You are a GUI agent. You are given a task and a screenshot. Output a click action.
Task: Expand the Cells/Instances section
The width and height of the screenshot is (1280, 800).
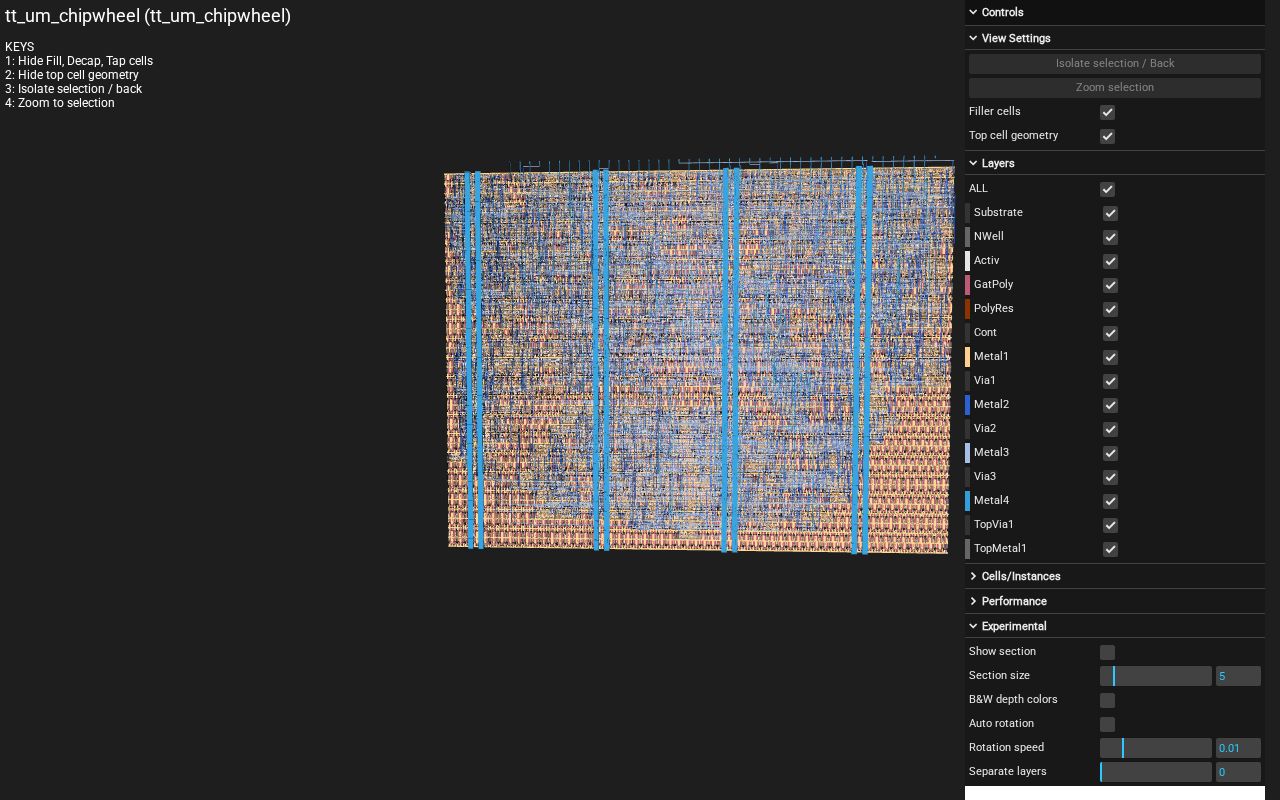coord(1115,576)
